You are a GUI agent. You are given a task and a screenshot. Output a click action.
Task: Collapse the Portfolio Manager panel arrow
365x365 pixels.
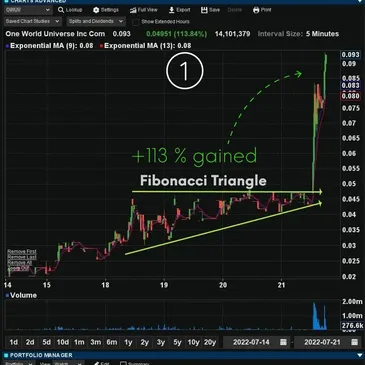coord(359,355)
